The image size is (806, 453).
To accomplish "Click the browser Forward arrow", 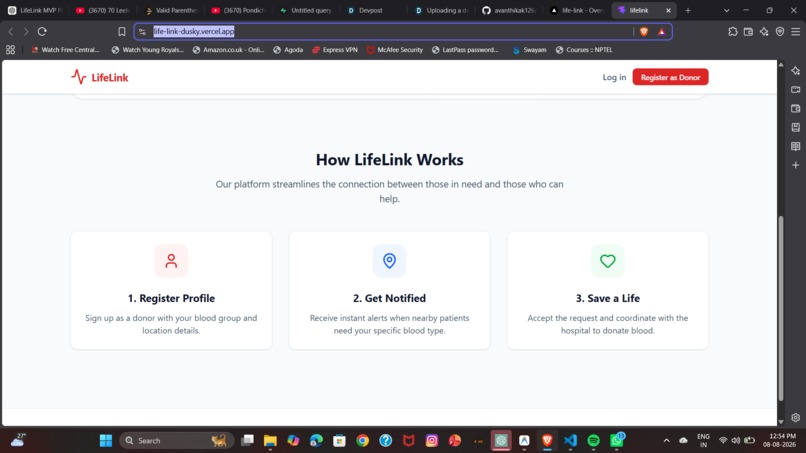I will (x=26, y=31).
